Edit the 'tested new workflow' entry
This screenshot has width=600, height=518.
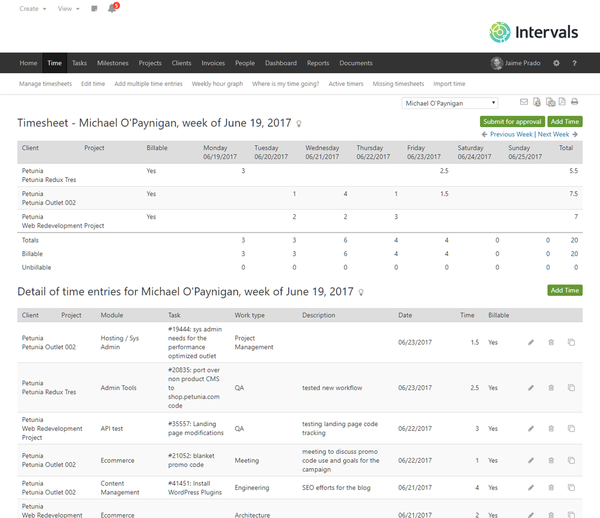pyautogui.click(x=531, y=388)
